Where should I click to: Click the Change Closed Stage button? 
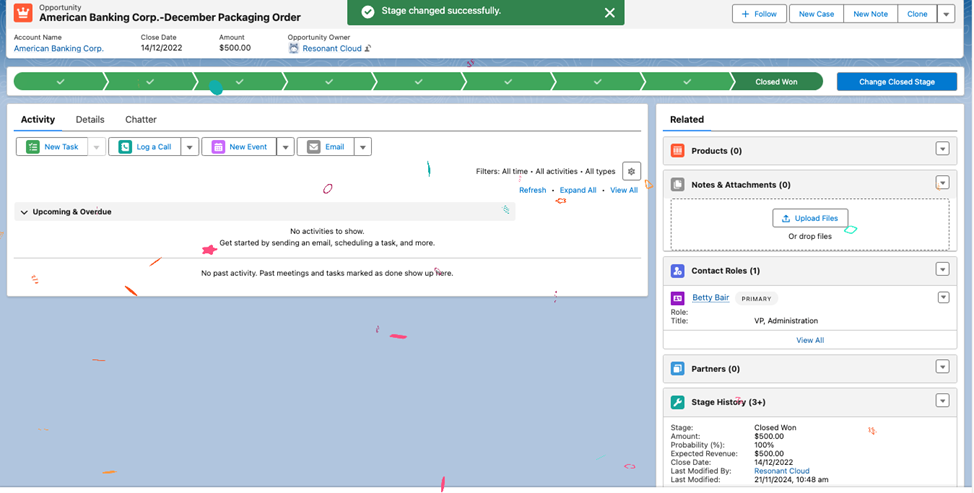896,82
